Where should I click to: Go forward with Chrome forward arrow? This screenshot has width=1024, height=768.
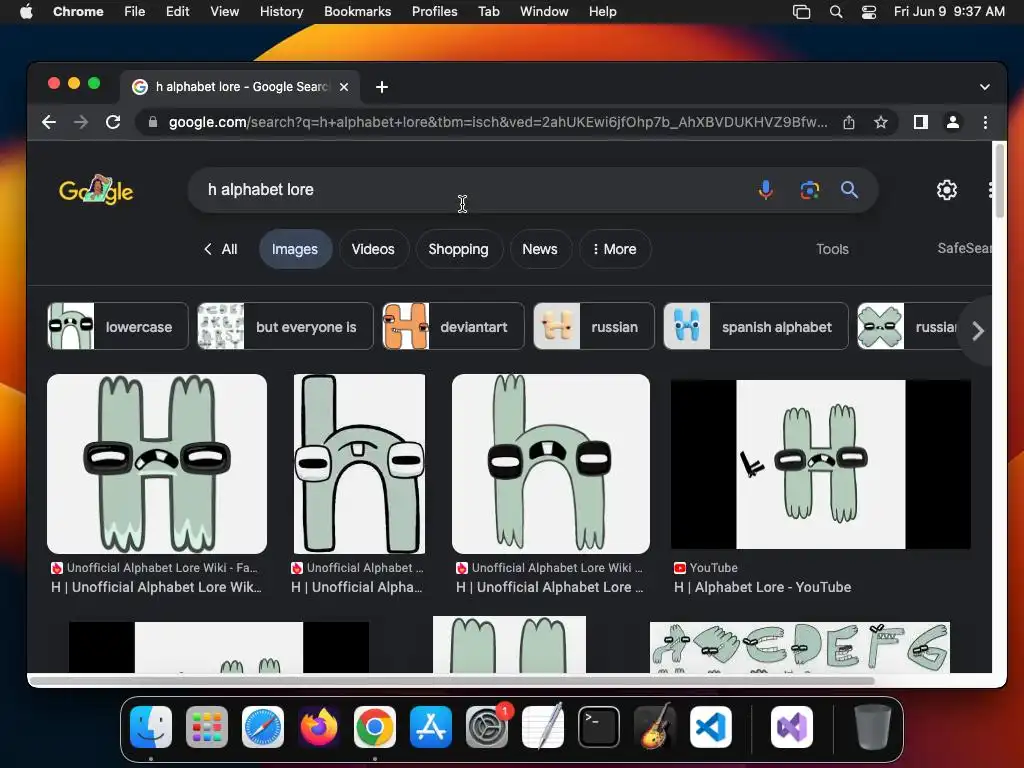[81, 122]
